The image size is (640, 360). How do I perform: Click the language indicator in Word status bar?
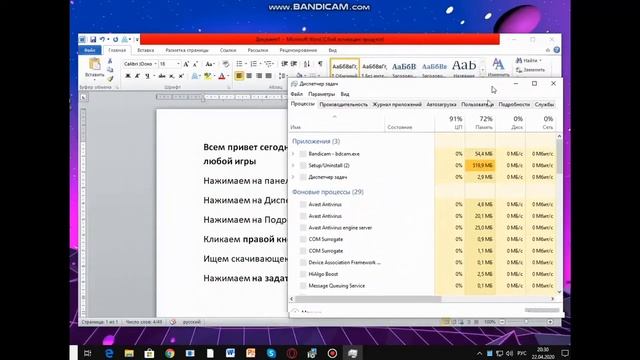pyautogui.click(x=191, y=322)
